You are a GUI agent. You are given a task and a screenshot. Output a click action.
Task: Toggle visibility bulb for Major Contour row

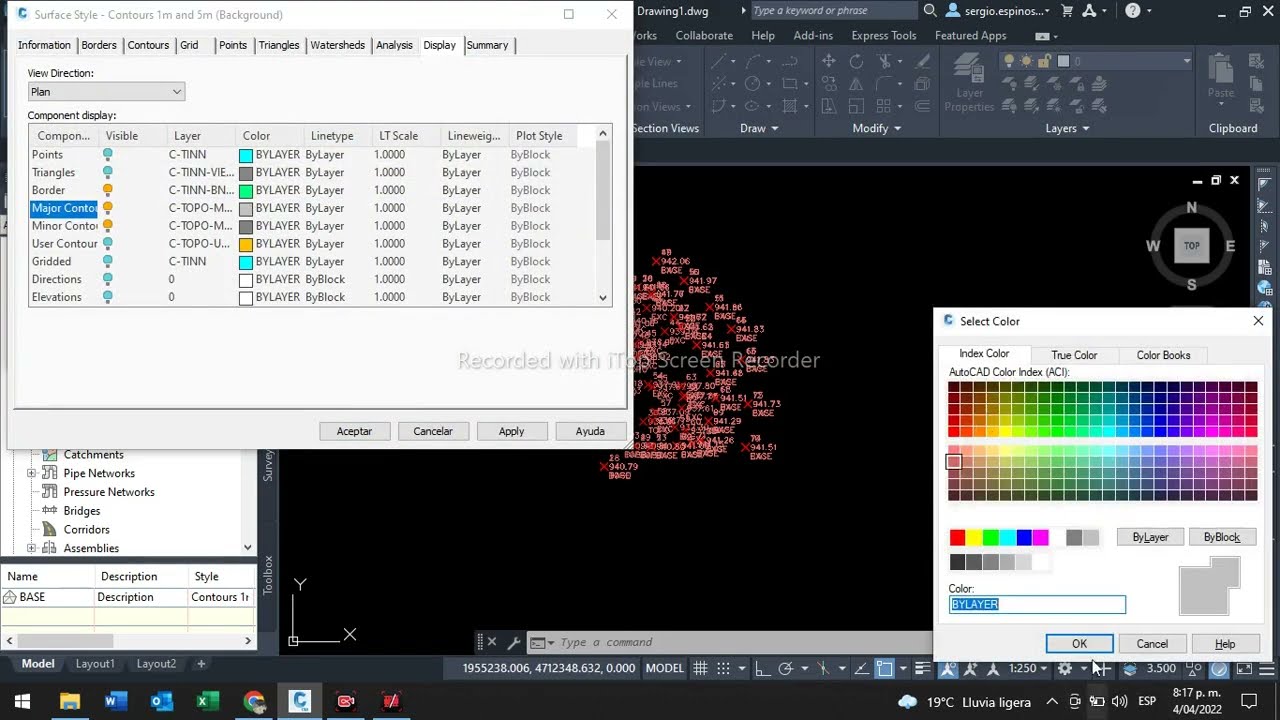[x=108, y=208]
